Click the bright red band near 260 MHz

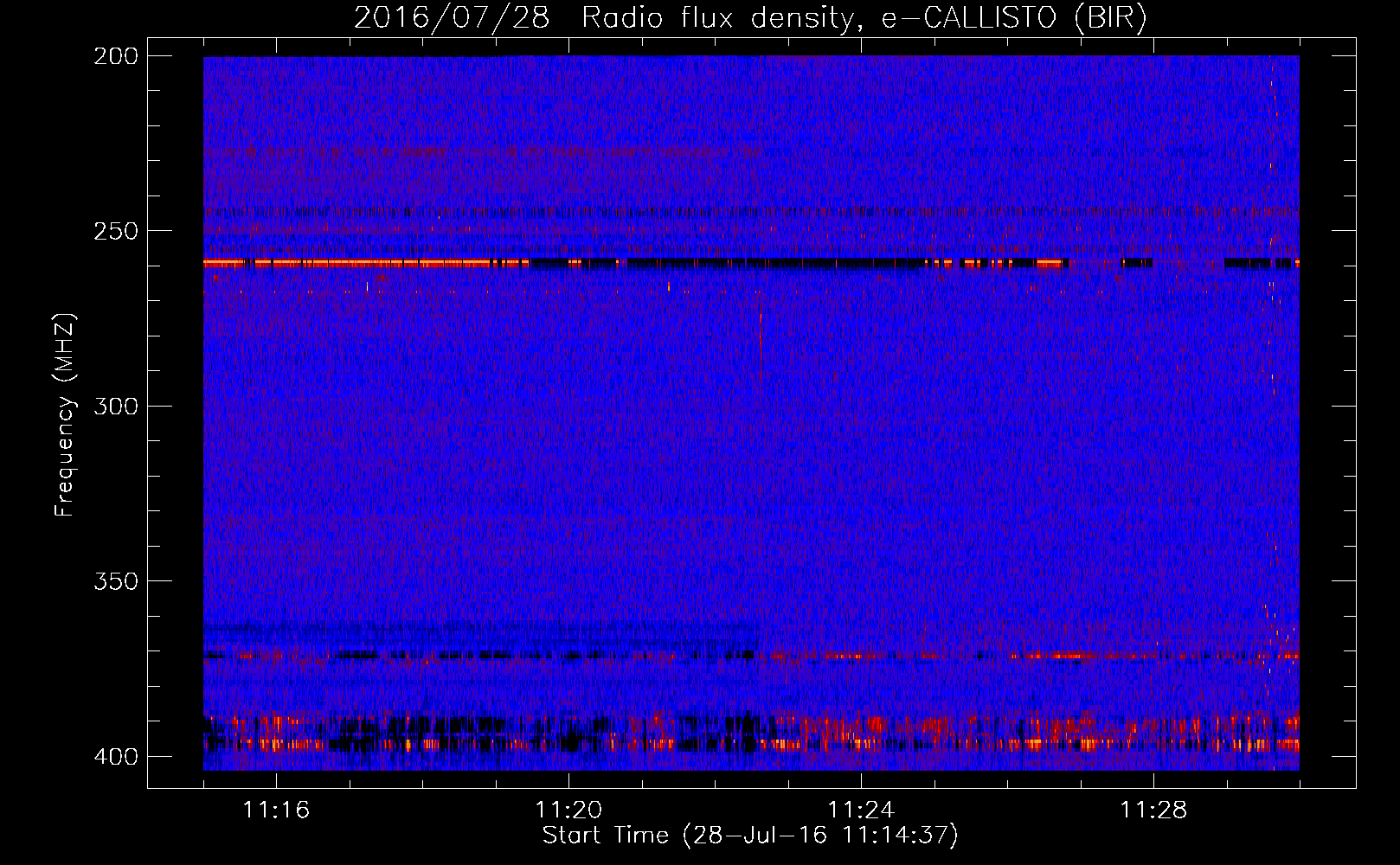point(365,262)
